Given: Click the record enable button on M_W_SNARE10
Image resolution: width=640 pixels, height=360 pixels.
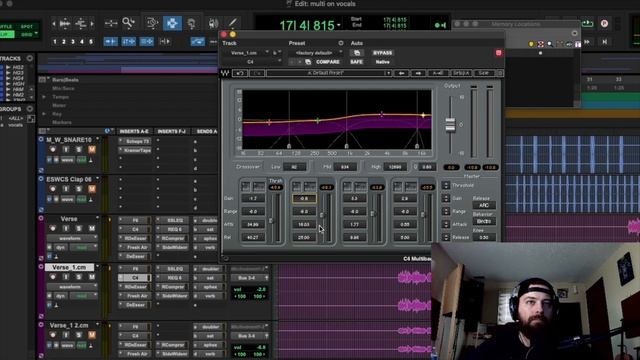Looking at the screenshot, I should [x=53, y=150].
